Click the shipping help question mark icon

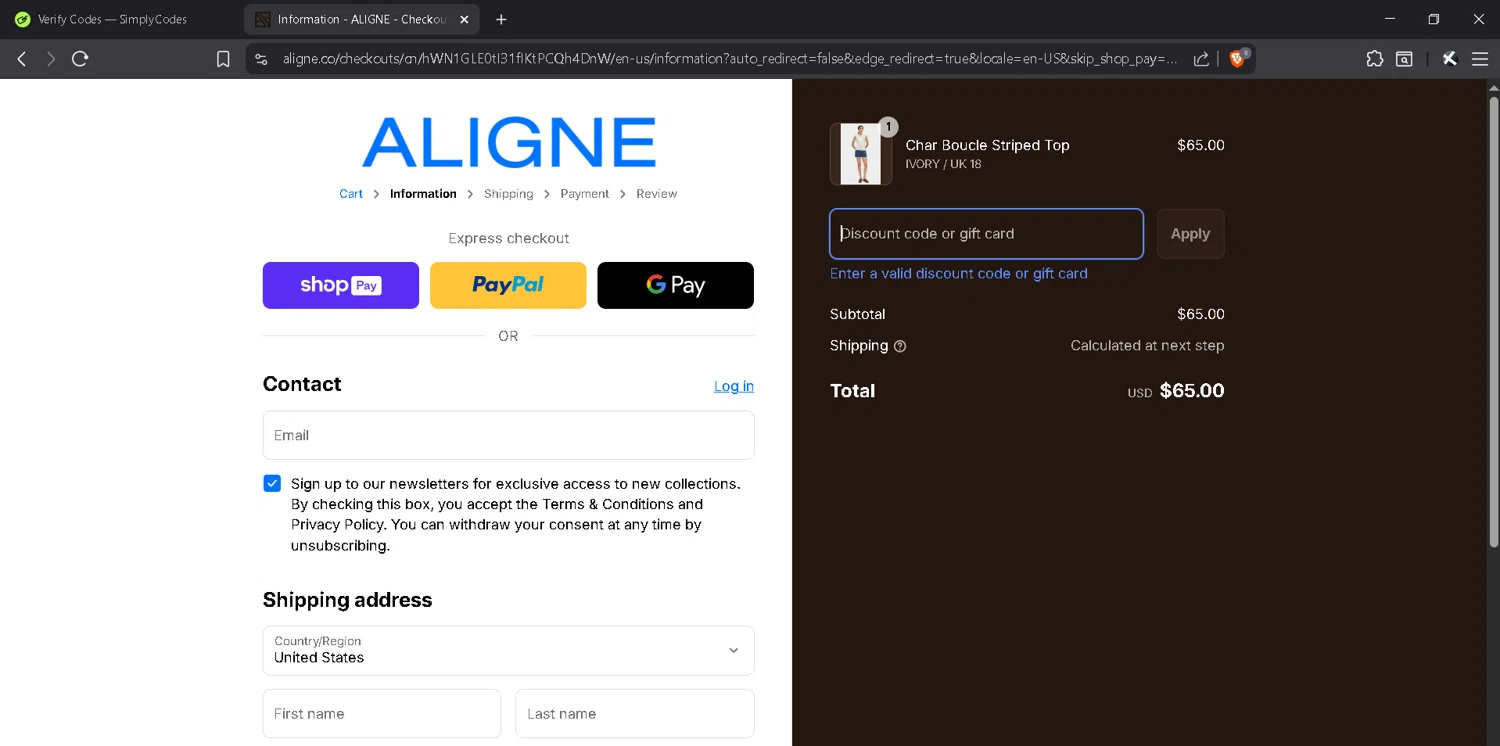coord(900,346)
